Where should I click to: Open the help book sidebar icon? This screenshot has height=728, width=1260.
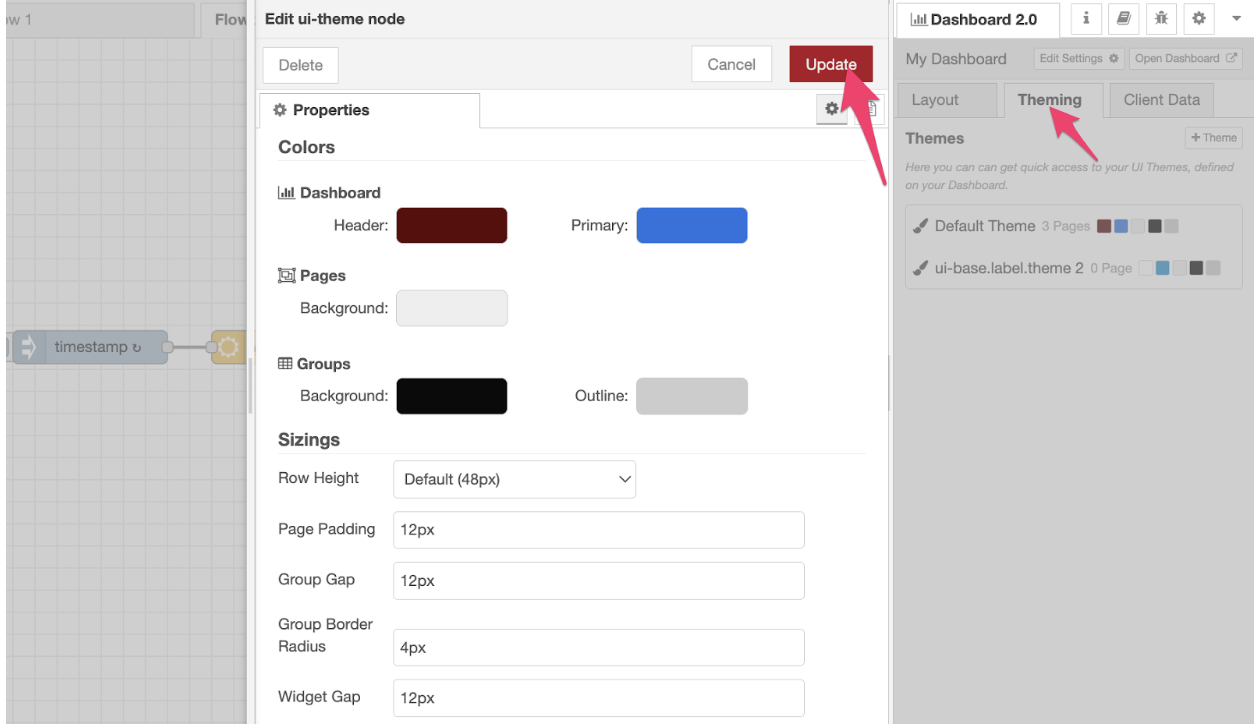coord(1123,18)
